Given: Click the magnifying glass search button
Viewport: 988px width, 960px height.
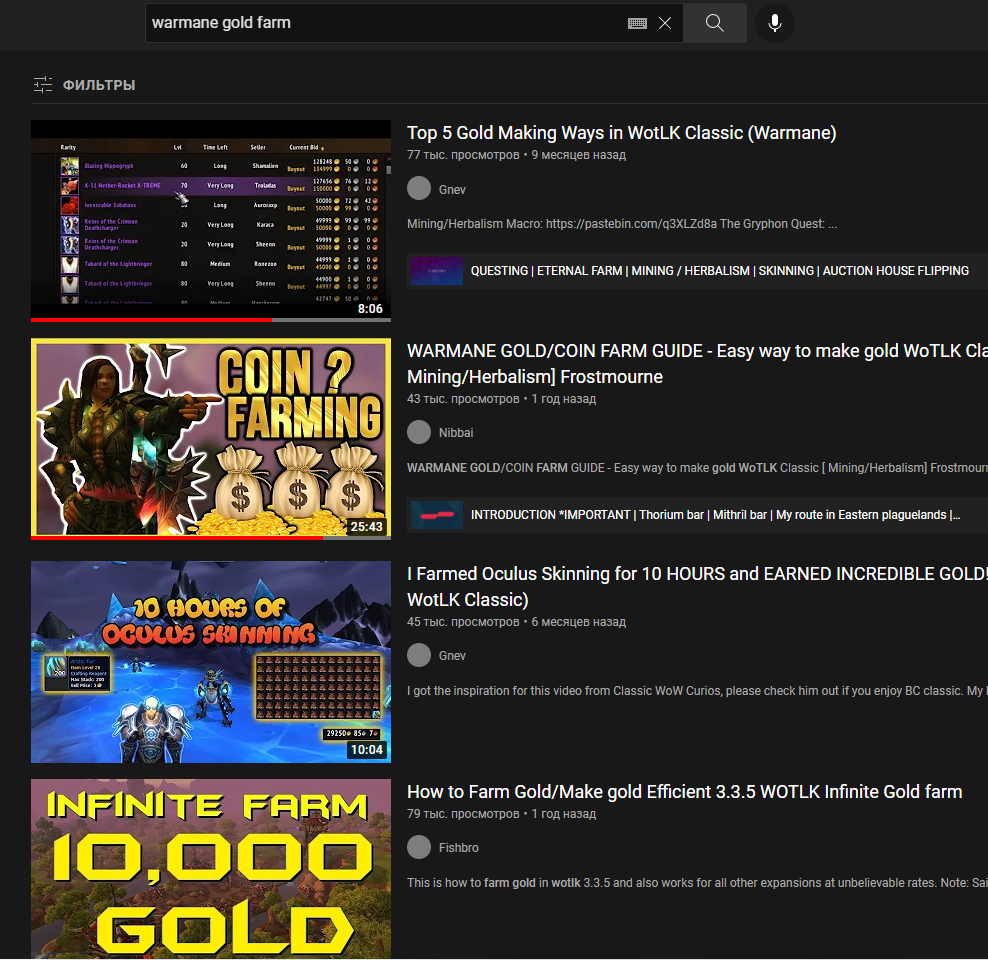Looking at the screenshot, I should (714, 23).
